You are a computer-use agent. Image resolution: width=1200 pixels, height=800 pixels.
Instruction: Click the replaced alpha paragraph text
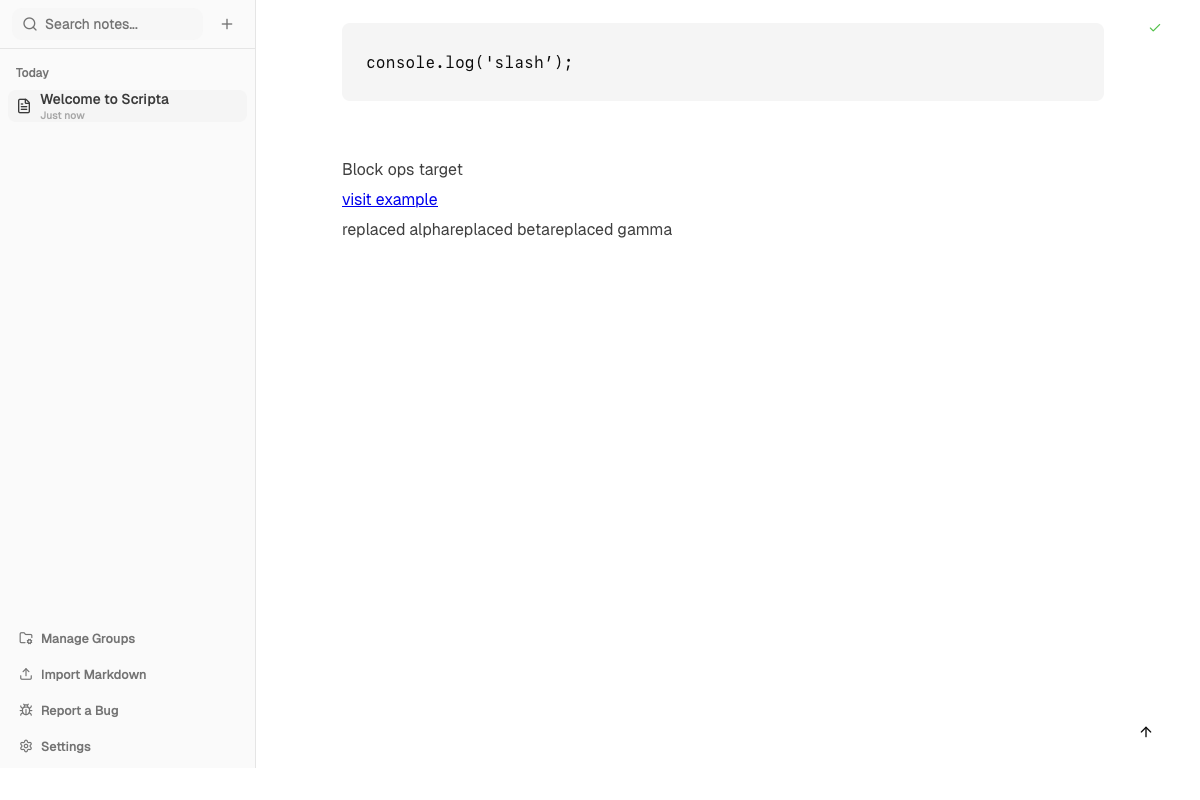(x=506, y=229)
